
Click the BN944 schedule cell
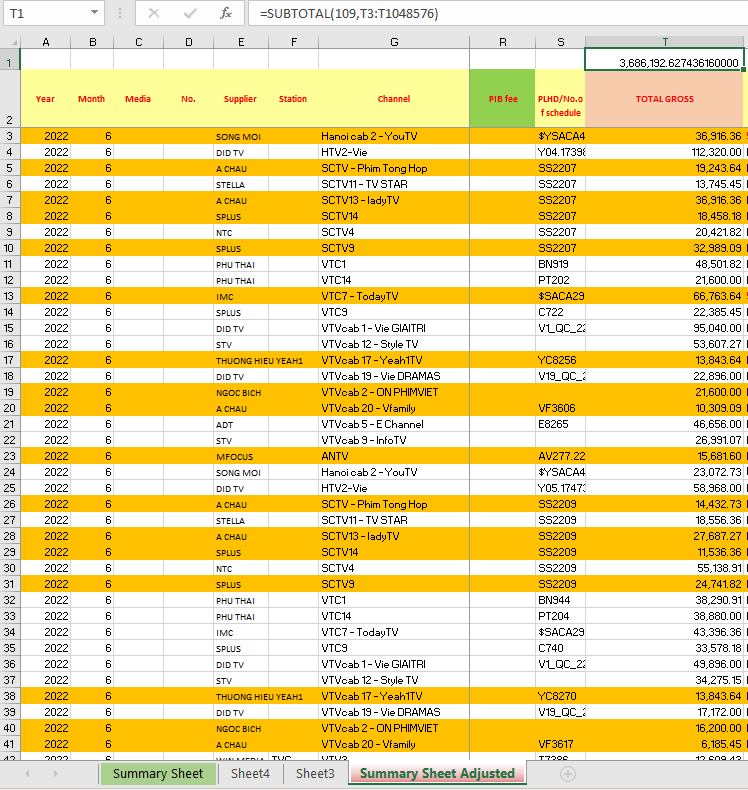click(560, 600)
